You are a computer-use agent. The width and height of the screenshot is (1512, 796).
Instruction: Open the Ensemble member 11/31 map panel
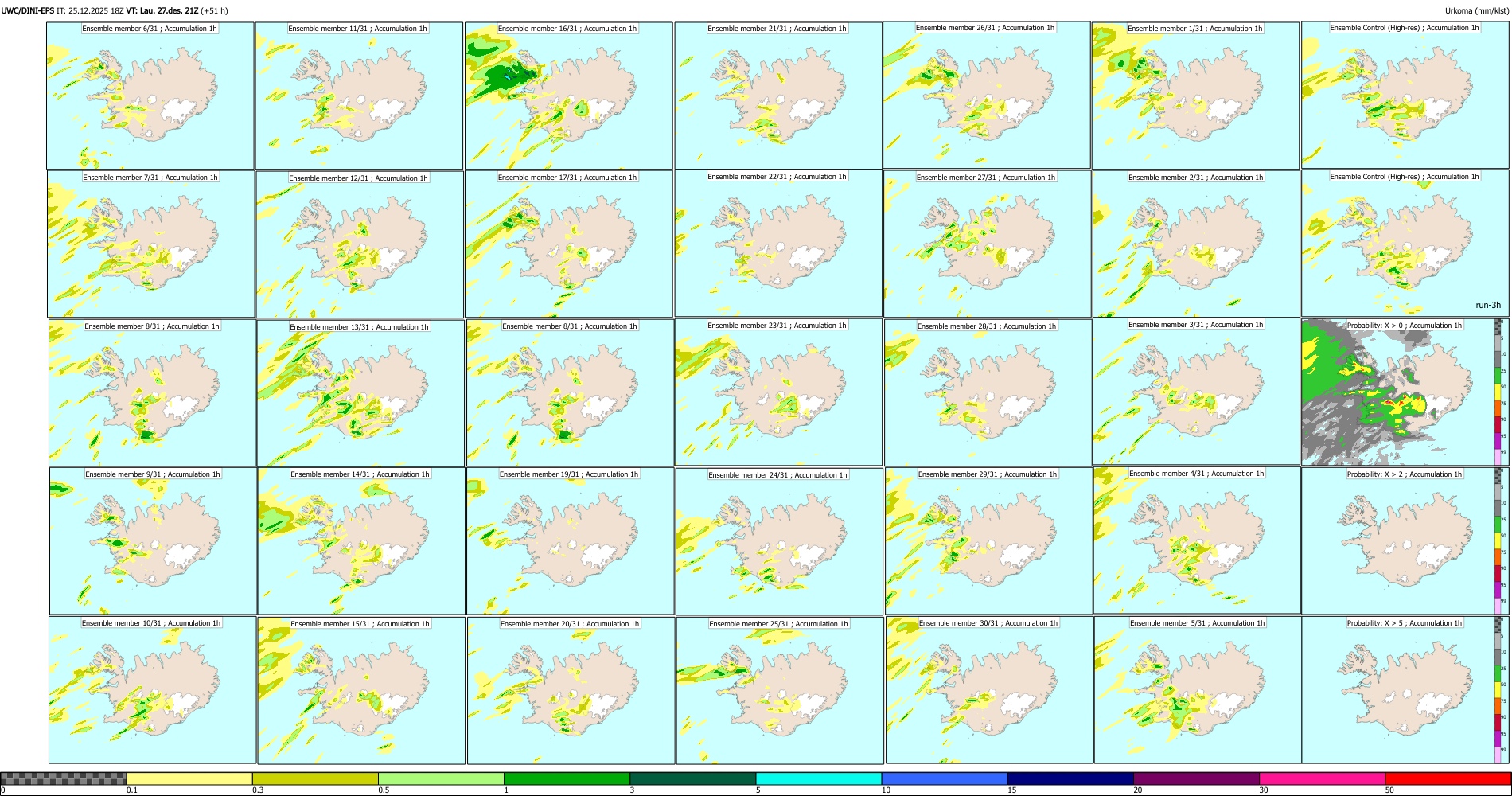point(359,96)
